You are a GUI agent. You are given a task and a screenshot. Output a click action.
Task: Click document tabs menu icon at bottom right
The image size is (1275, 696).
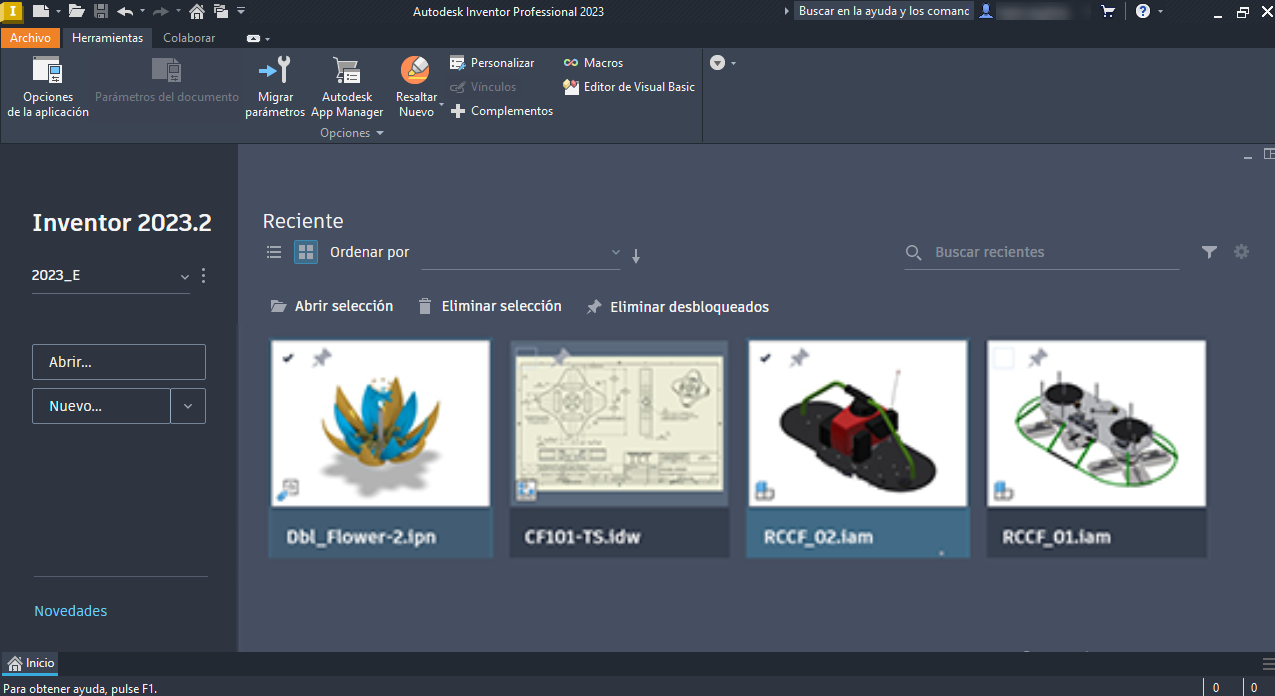[1268, 663]
